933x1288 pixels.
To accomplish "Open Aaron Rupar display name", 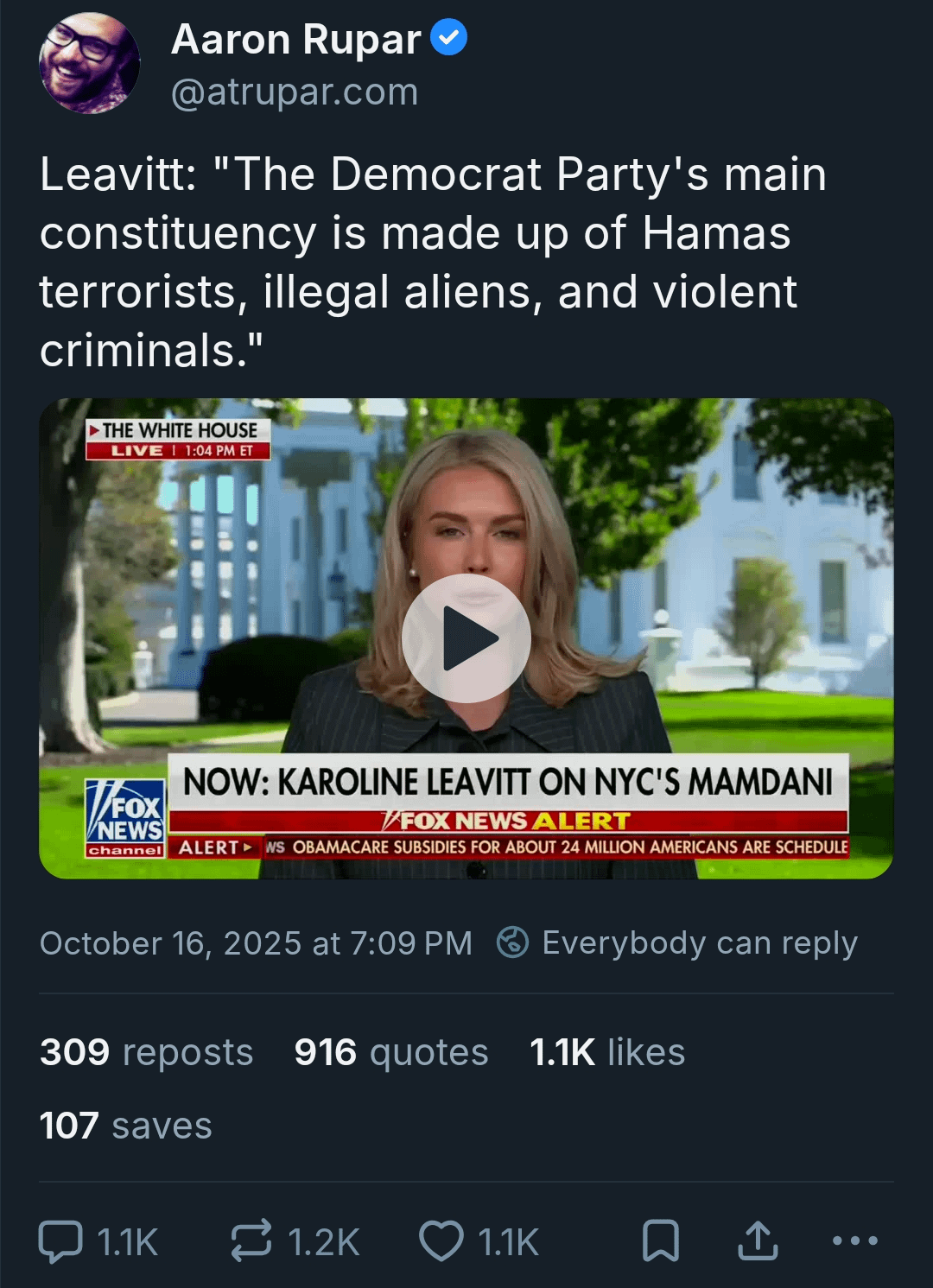I will tap(296, 40).
